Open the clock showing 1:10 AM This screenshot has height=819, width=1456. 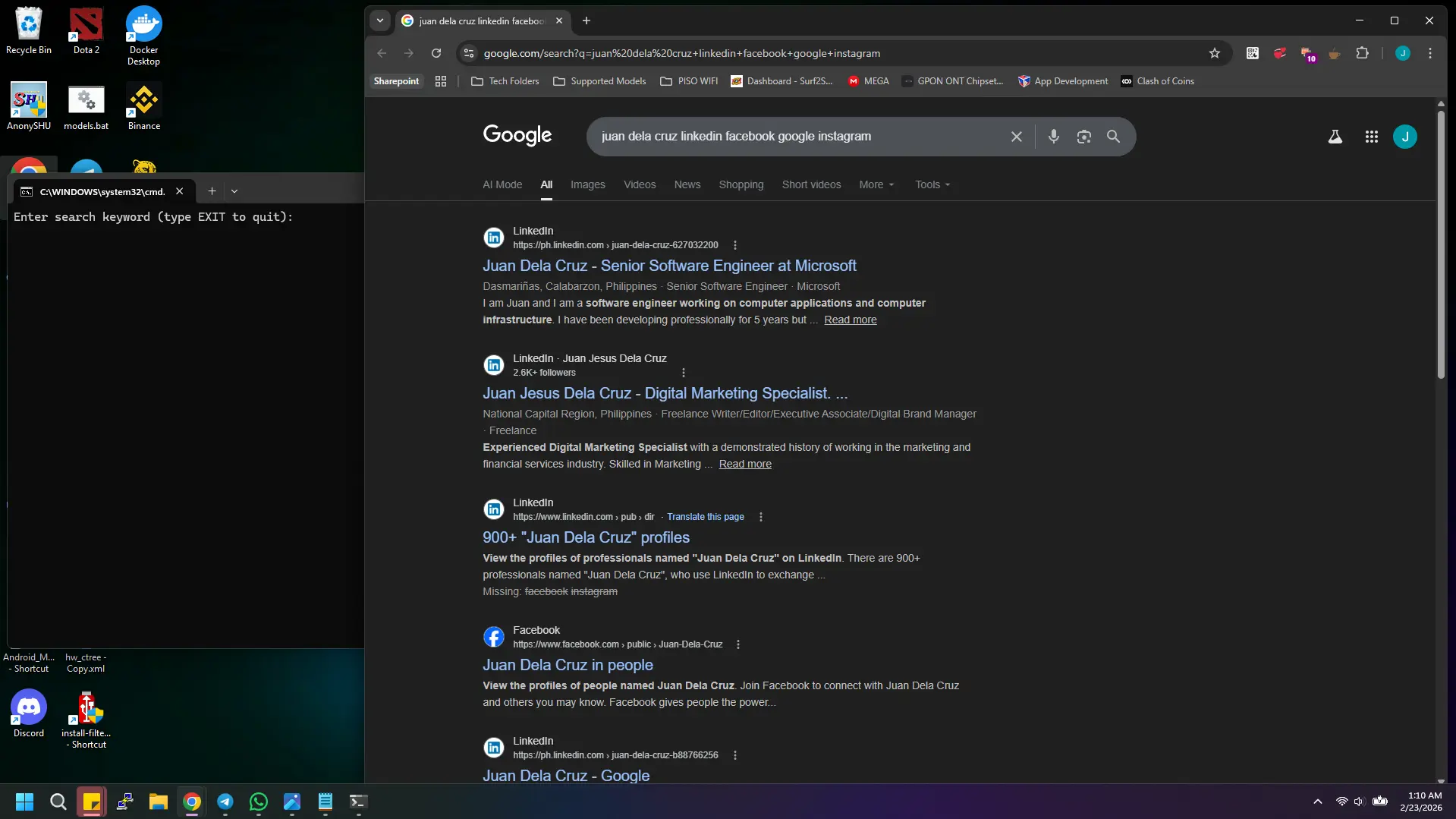point(1421,802)
